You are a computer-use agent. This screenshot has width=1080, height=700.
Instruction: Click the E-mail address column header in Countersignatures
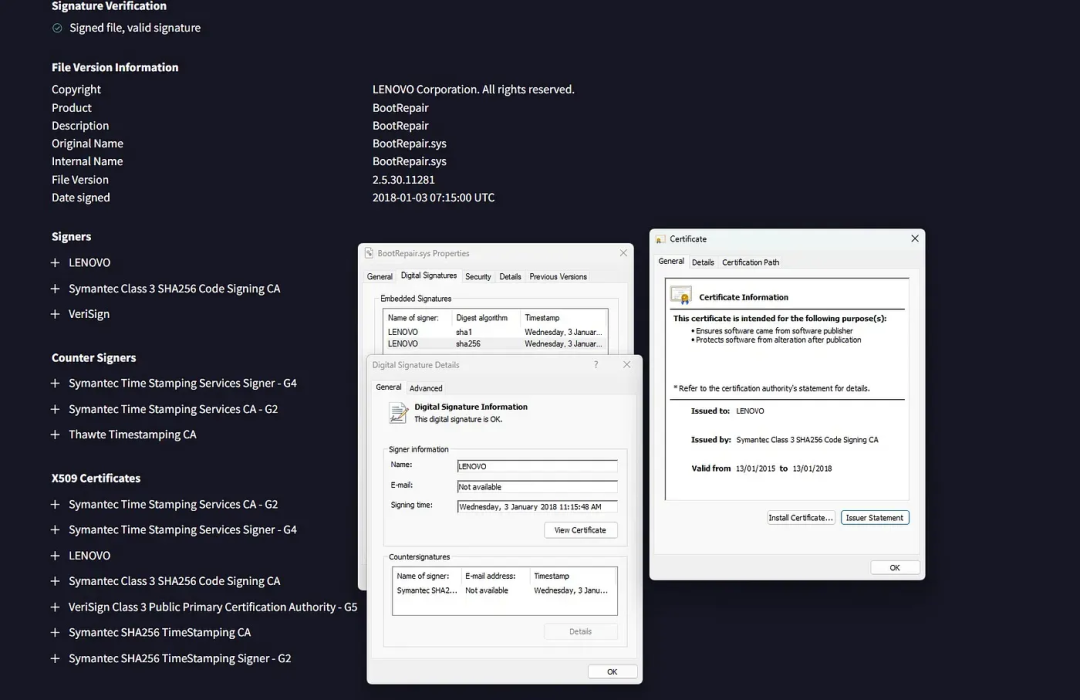490,576
